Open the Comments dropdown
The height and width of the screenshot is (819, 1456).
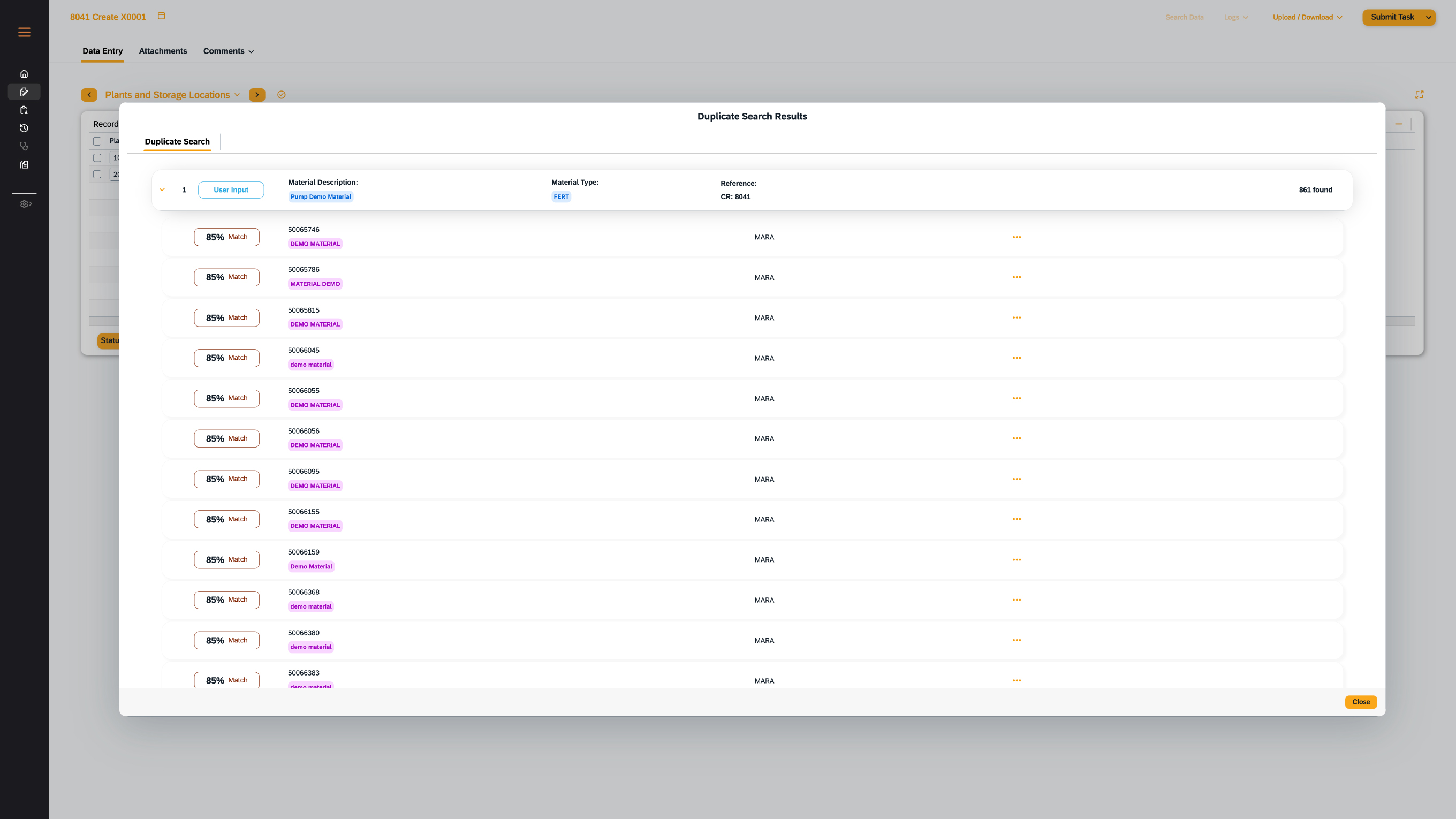tap(229, 51)
